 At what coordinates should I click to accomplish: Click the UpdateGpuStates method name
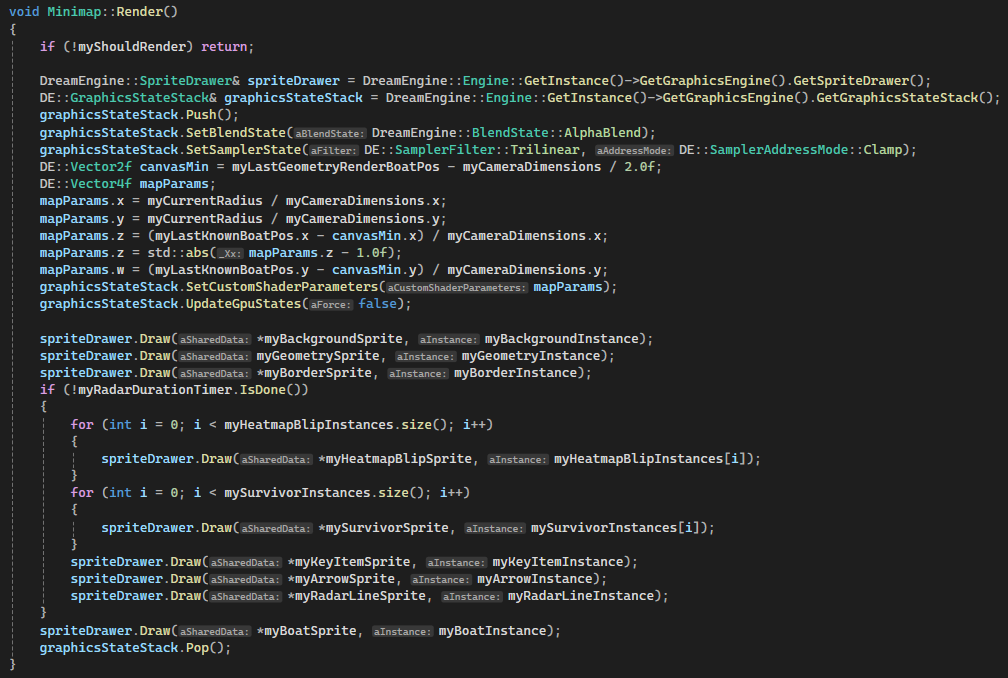244,303
